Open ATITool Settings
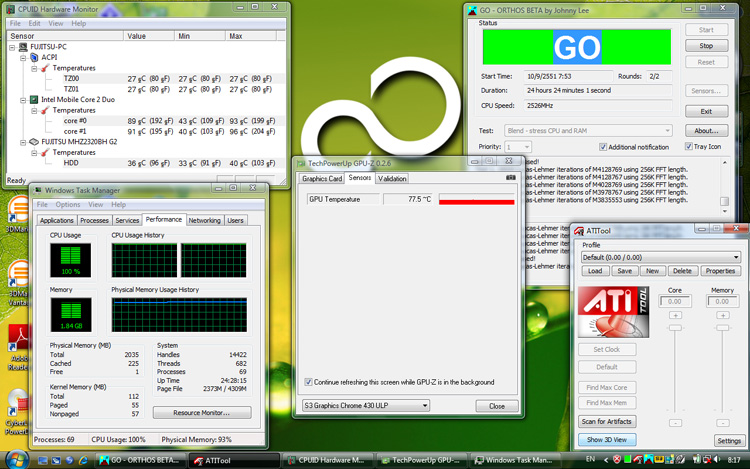This screenshot has height=469, width=750. tap(729, 441)
